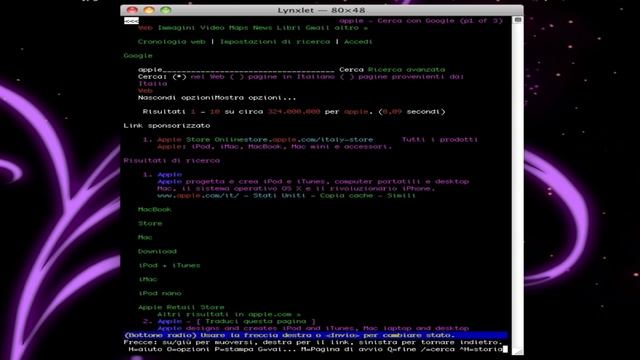Open the Ricerca avanzata link

pos(407,70)
